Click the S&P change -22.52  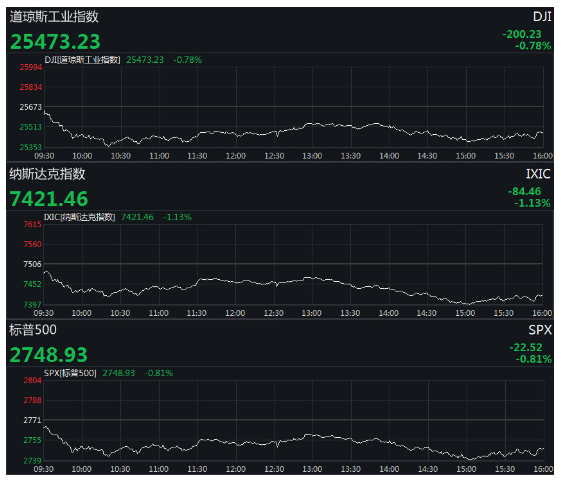pyautogui.click(x=526, y=347)
